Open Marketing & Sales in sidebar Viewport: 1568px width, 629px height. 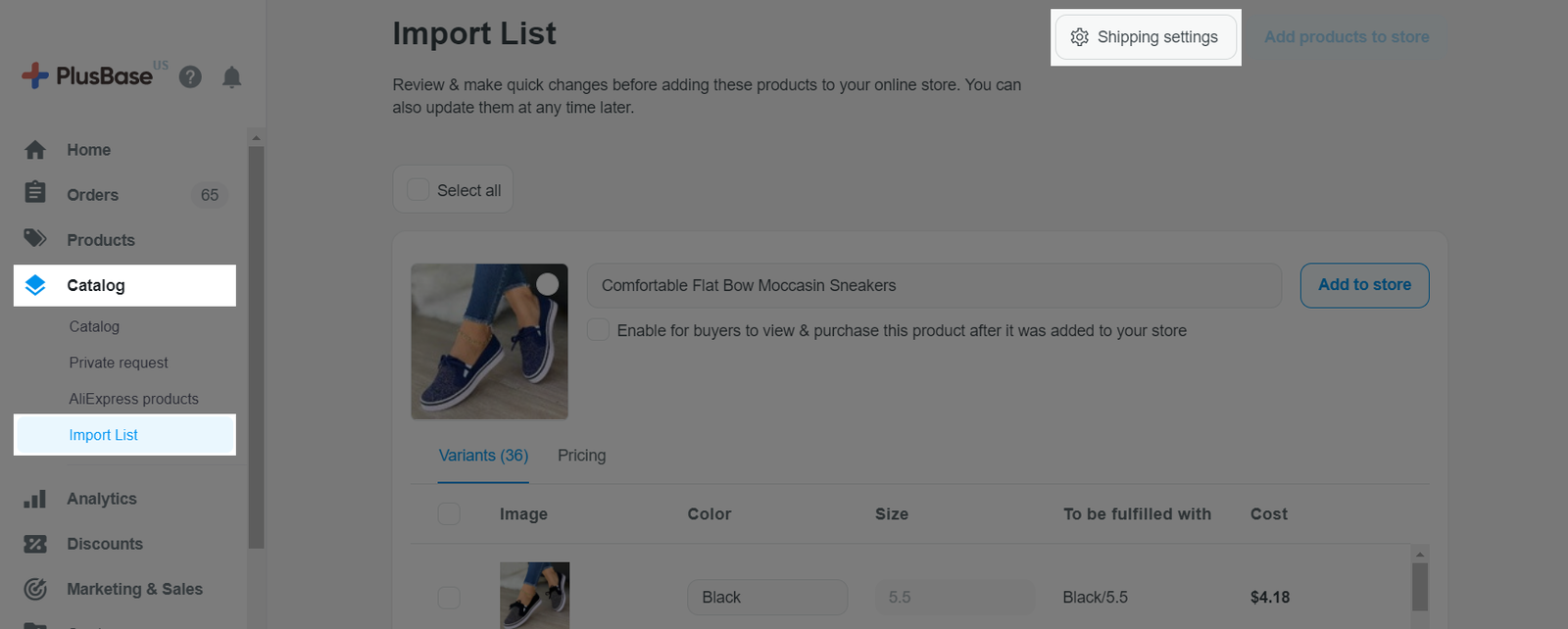pos(134,589)
